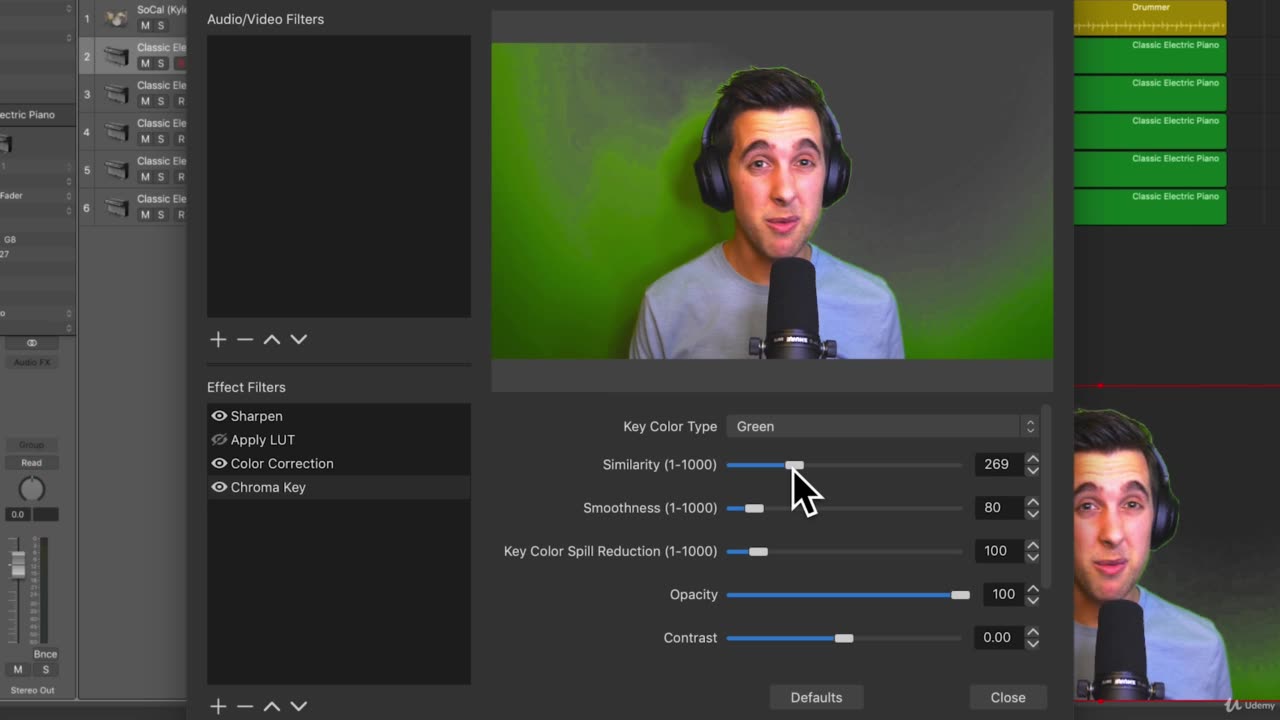
Task: Move Audio/Video filter down arrow
Action: 298,339
